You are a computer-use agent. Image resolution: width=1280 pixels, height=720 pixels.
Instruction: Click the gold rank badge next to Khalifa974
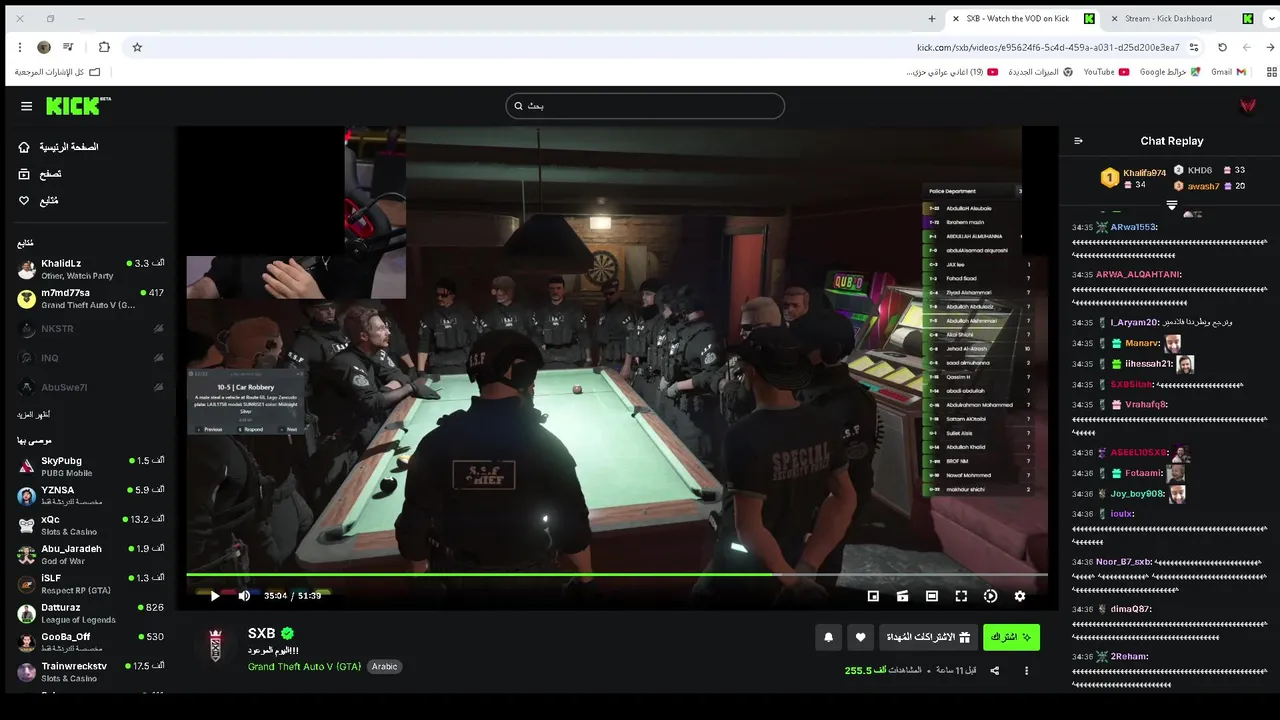click(1109, 178)
